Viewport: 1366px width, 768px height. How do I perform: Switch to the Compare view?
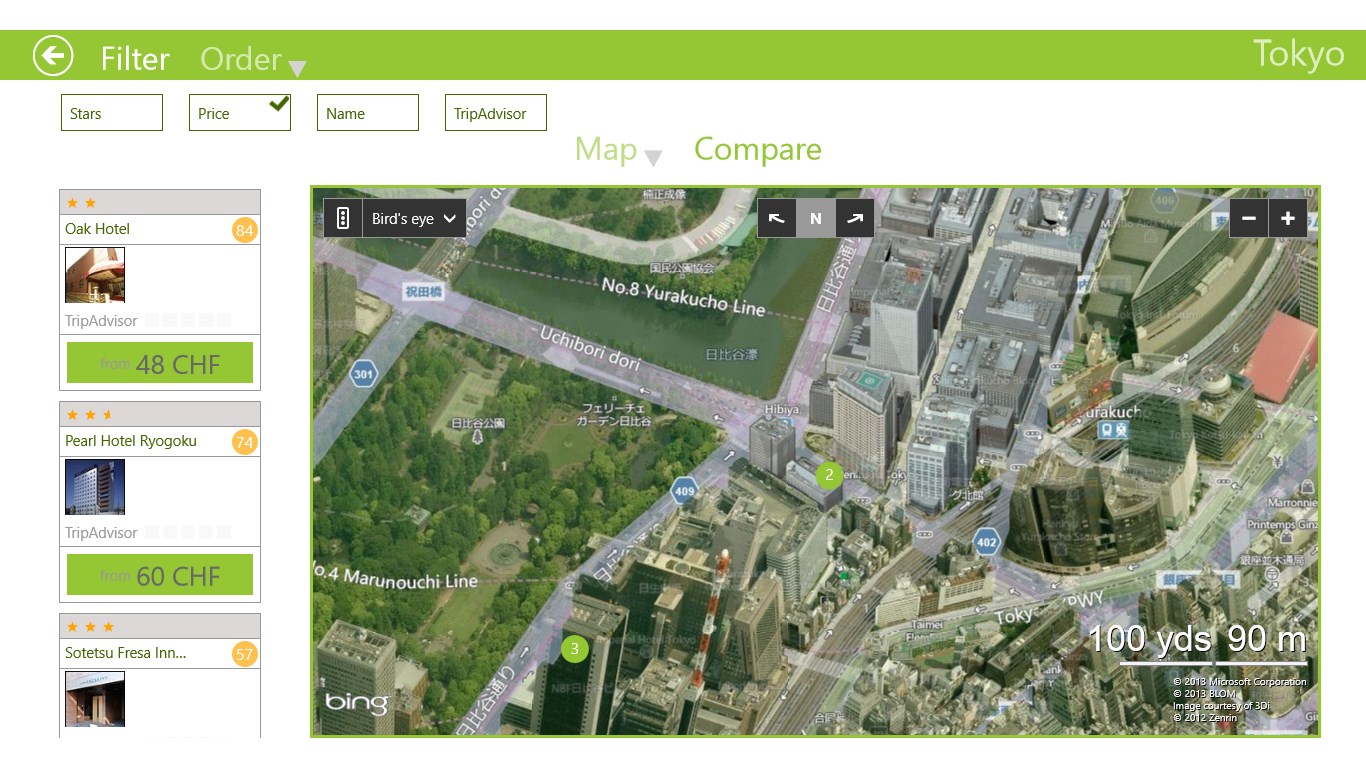[757, 149]
